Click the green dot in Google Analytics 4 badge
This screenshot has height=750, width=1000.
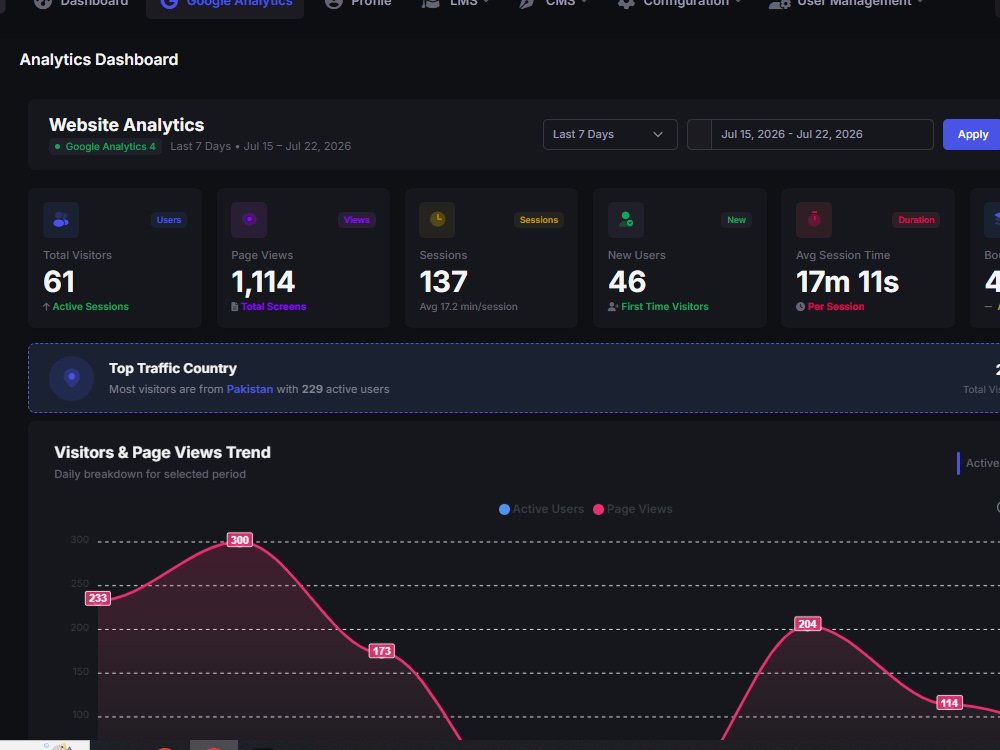[x=57, y=147]
